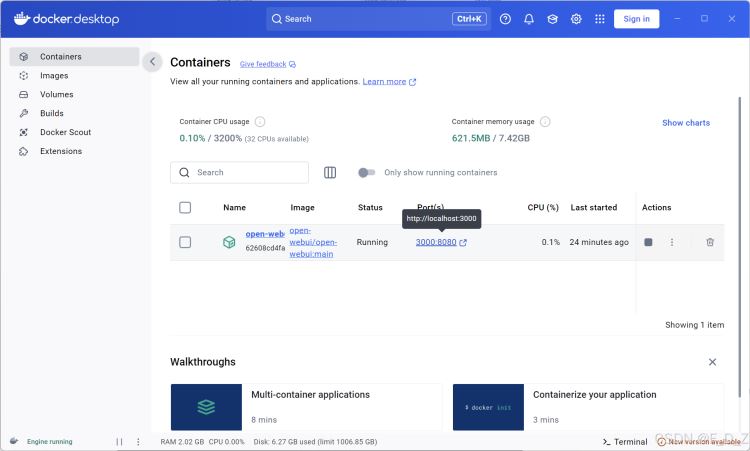The image size is (750, 451).
Task: Open the open-webui container name link
Action: coord(265,234)
